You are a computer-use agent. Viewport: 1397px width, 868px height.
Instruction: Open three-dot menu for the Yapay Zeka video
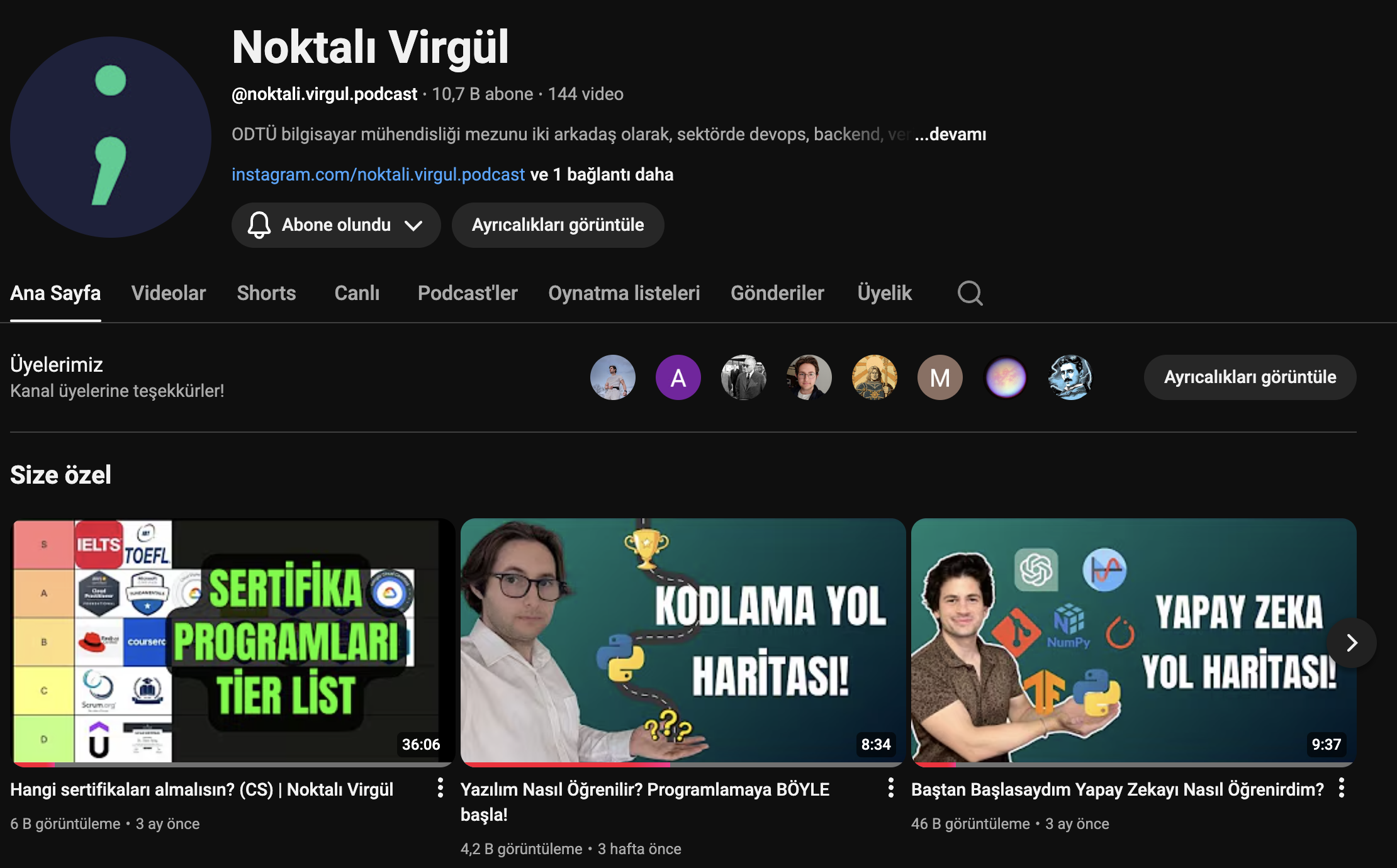pyautogui.click(x=1341, y=787)
